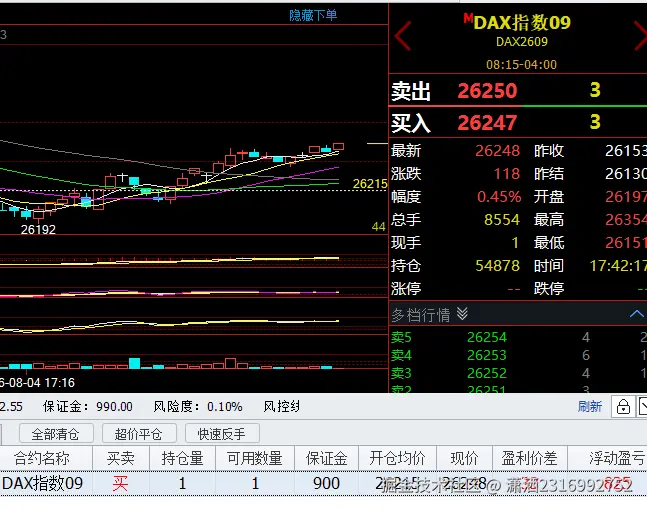Click the left red arrow beside DAX指数09

click(403, 36)
